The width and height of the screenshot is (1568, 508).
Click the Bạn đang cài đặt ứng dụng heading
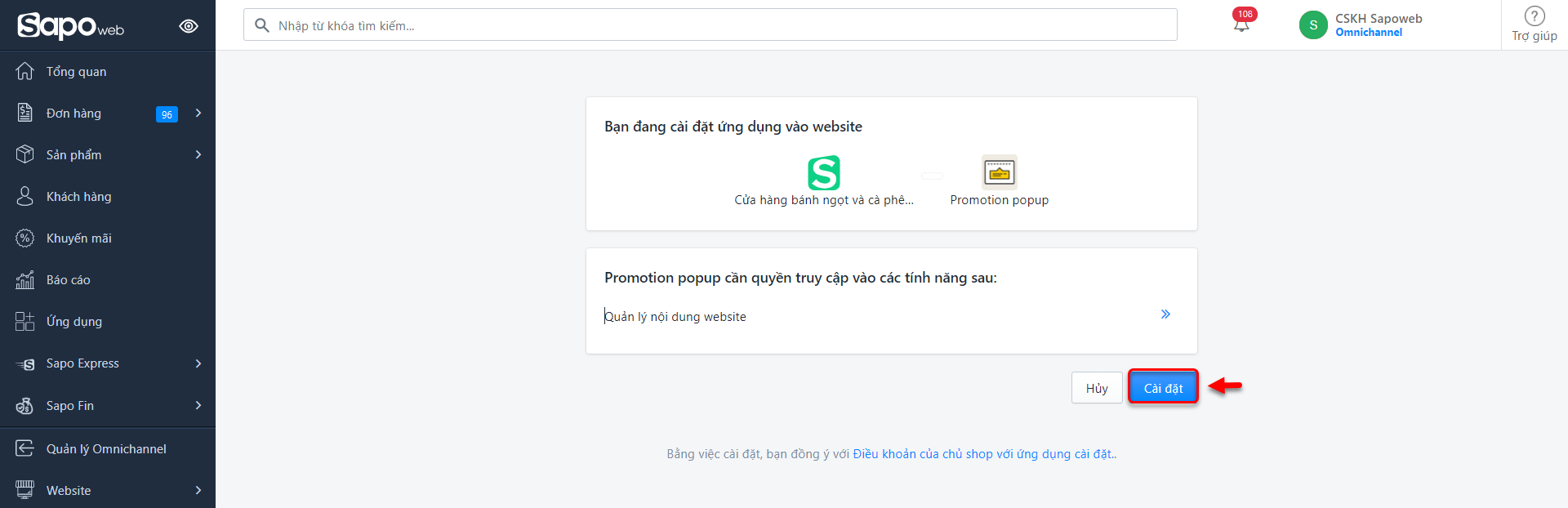[733, 127]
